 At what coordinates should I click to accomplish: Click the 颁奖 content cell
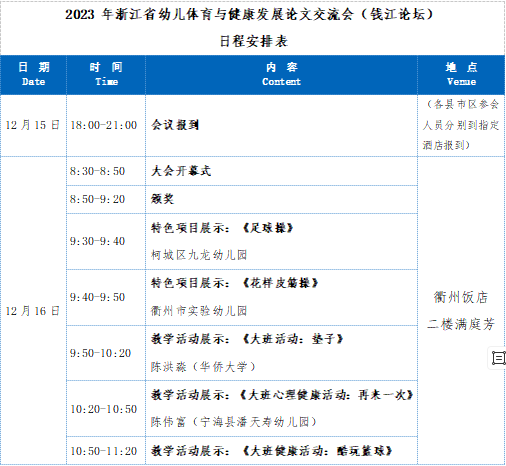[x=281, y=199]
